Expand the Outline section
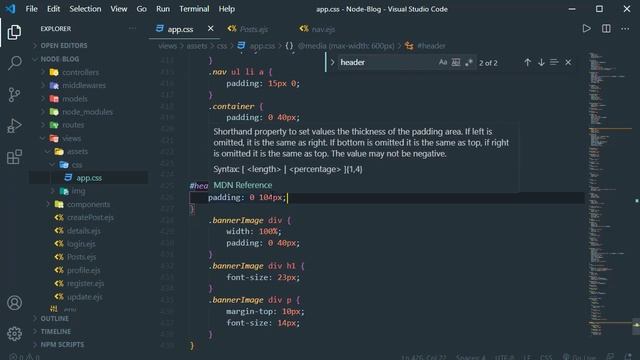Image resolution: width=640 pixels, height=360 pixels. point(54,319)
